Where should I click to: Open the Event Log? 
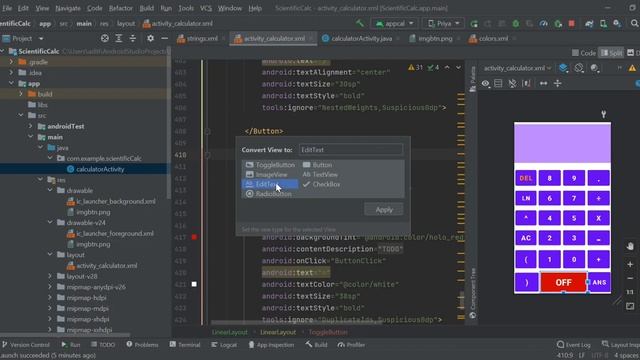click(x=573, y=345)
